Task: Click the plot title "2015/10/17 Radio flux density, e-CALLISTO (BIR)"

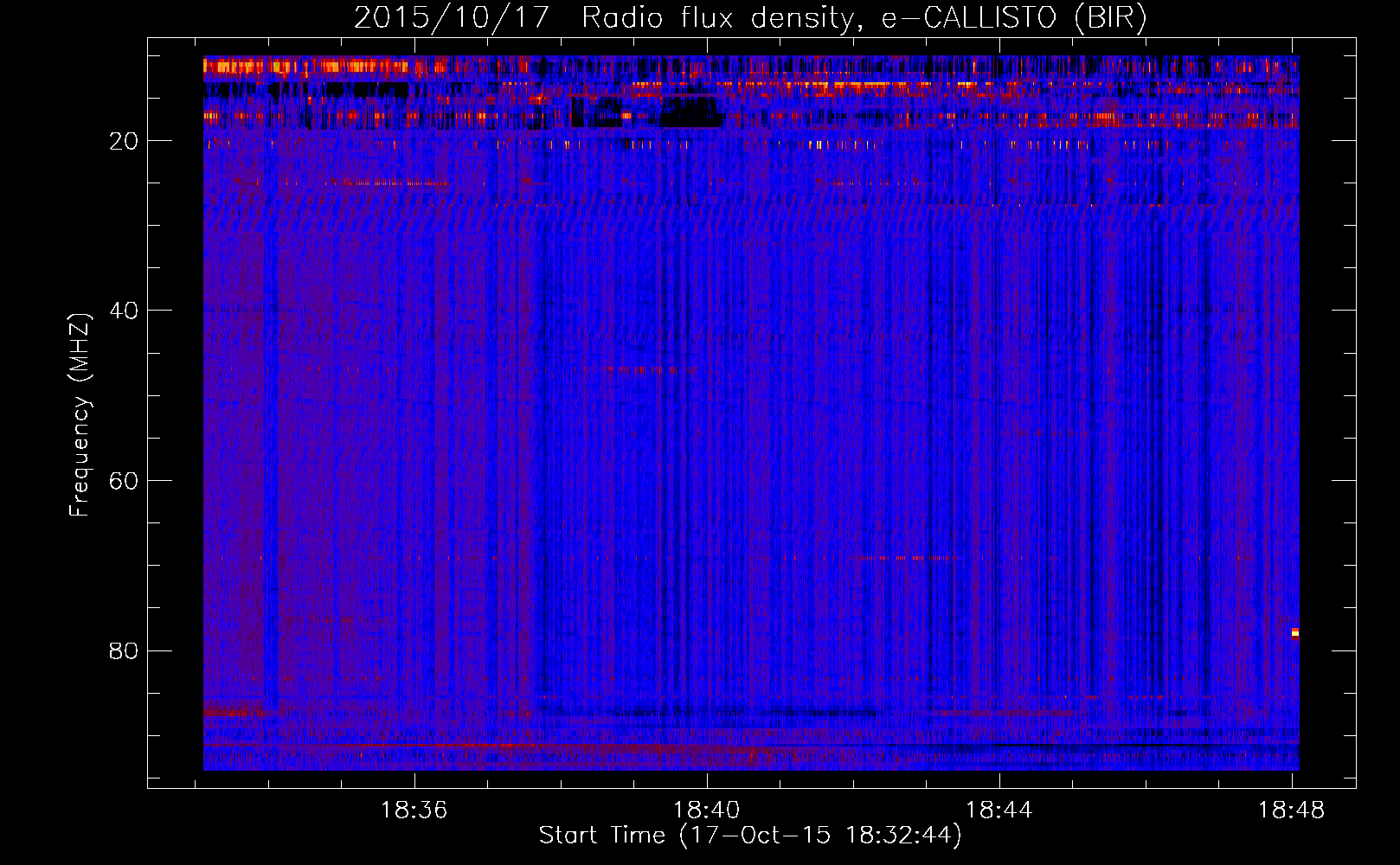Action: tap(750, 17)
